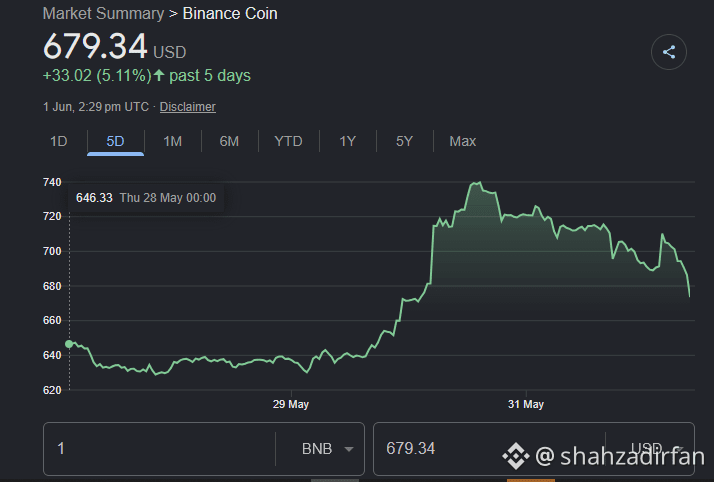The width and height of the screenshot is (714, 482).
Task: Open the BNB currency dropdown
Action: coord(327,449)
